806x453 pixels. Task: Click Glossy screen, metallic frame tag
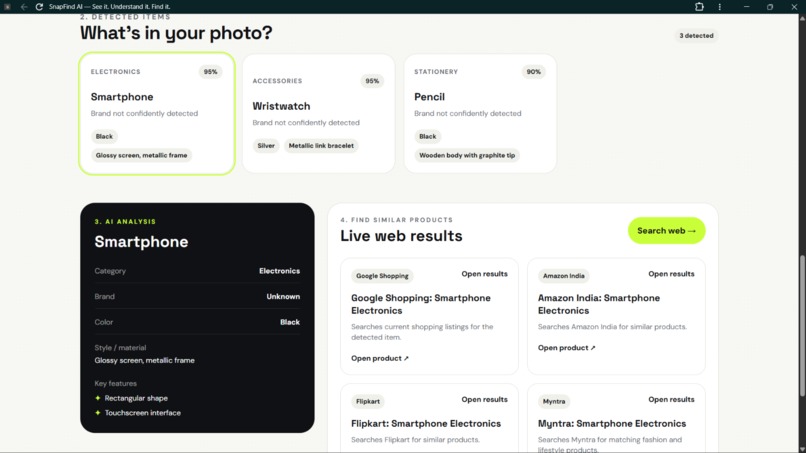pyautogui.click(x=141, y=155)
